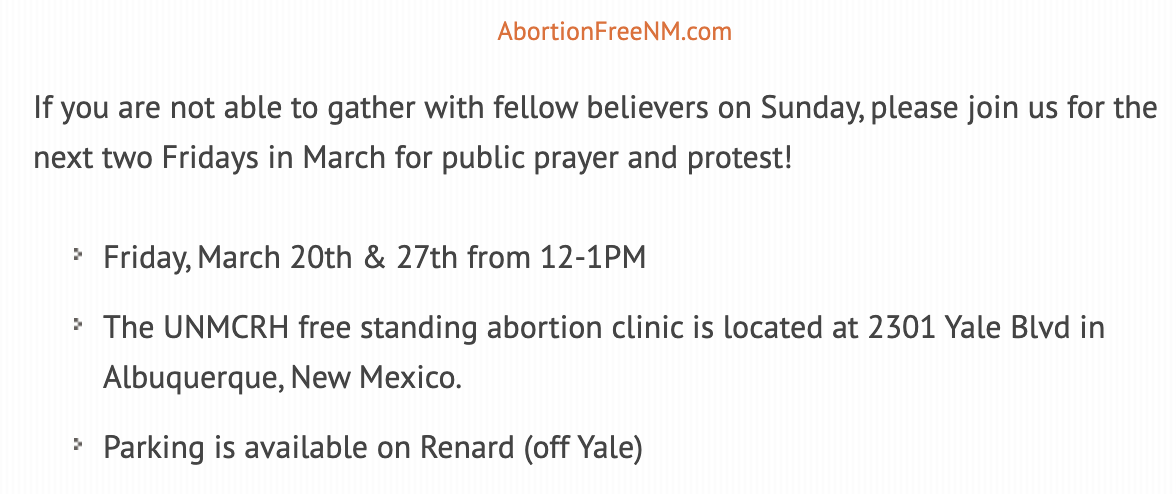Click the bullet arrow beside Parking is available

pyautogui.click(x=77, y=444)
